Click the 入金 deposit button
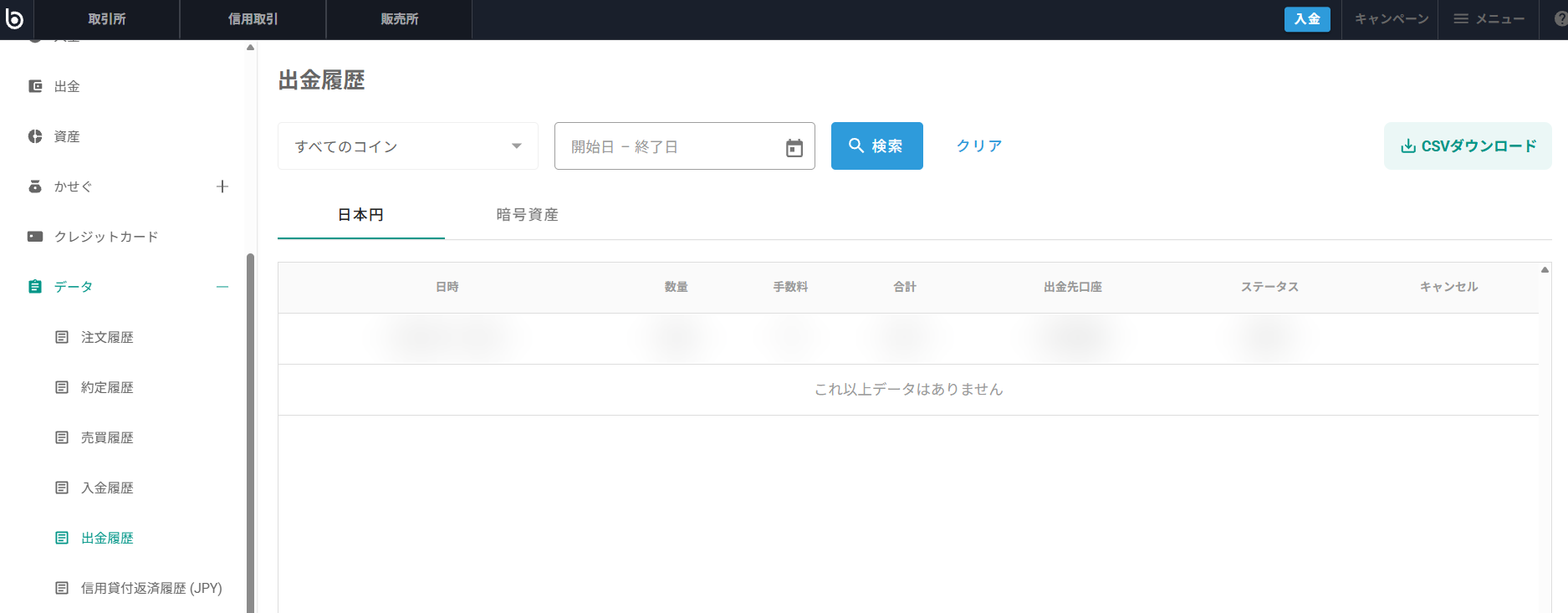This screenshot has height=613, width=1568. (x=1307, y=18)
